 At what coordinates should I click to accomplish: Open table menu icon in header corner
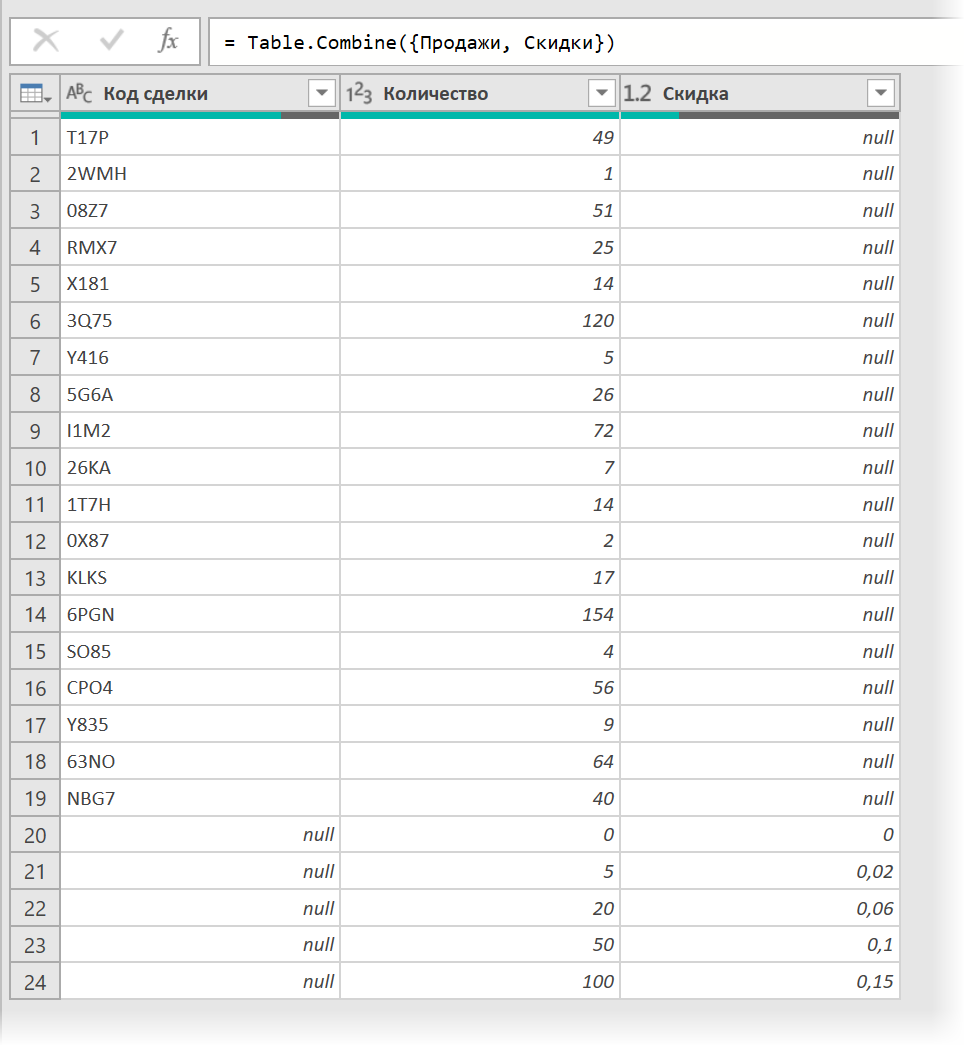pyautogui.click(x=35, y=93)
